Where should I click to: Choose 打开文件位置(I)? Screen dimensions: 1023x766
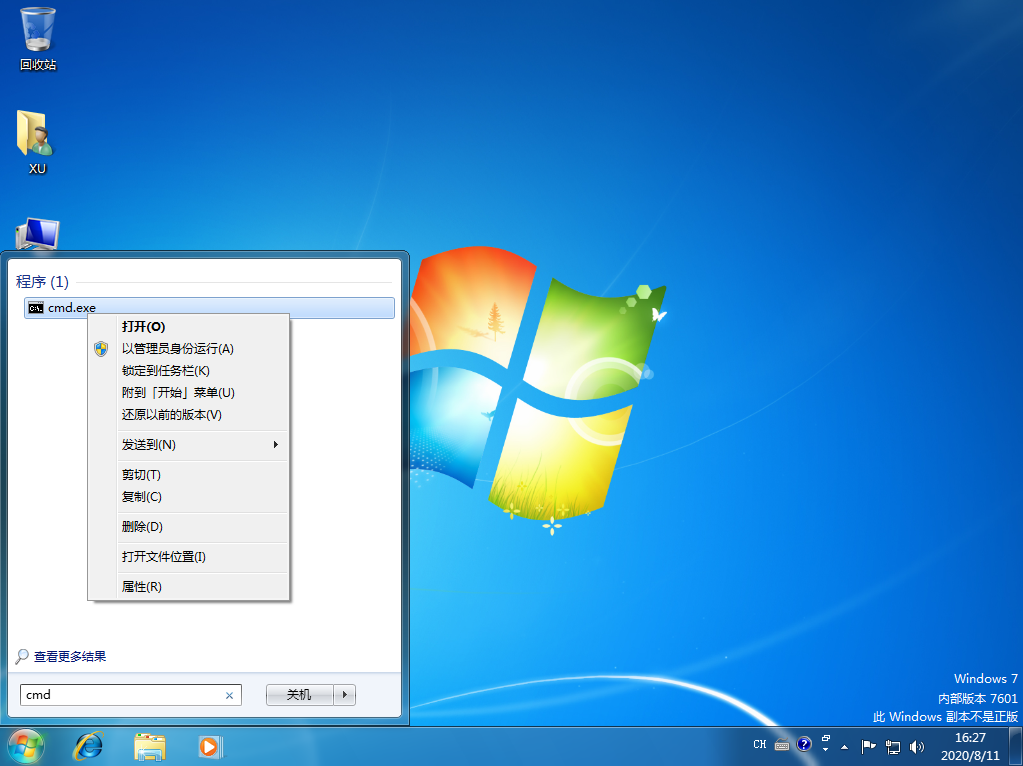click(x=189, y=557)
